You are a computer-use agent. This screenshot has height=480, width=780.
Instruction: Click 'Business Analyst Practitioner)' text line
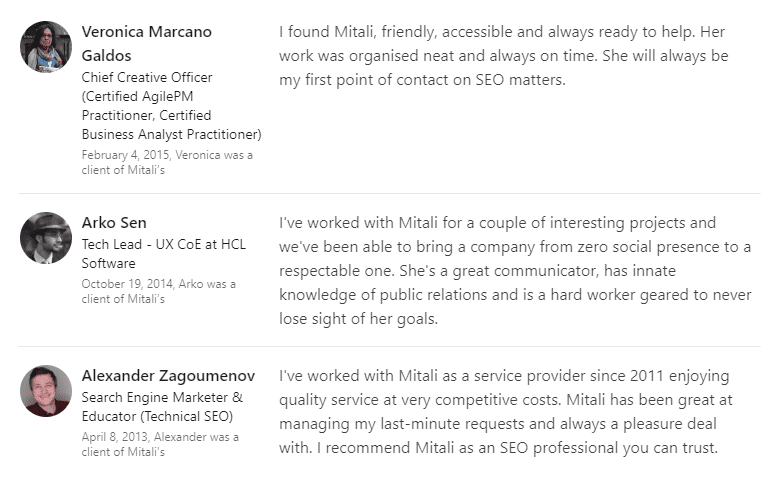click(172, 134)
